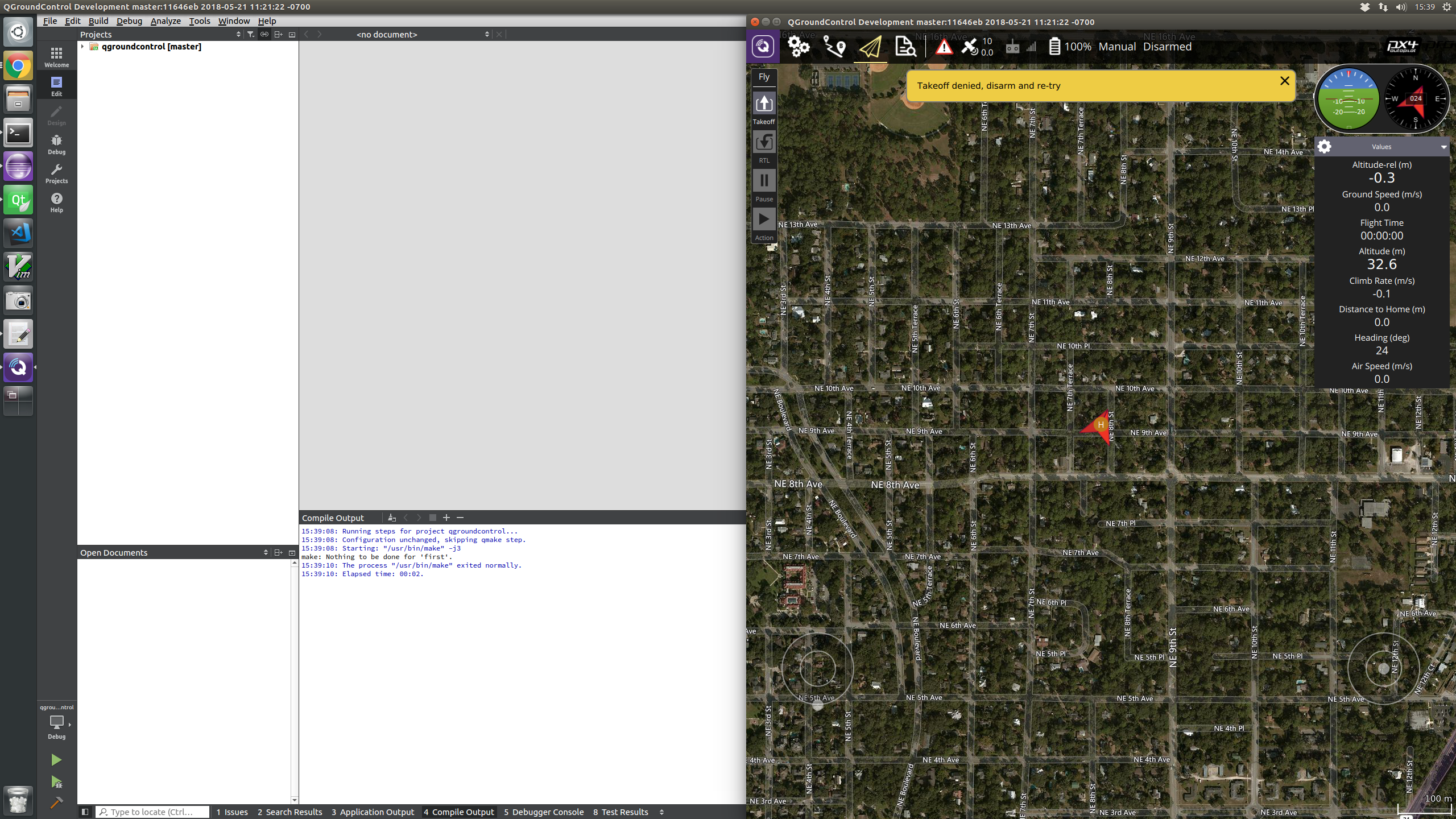Click the Build hammer button

pyautogui.click(x=56, y=803)
